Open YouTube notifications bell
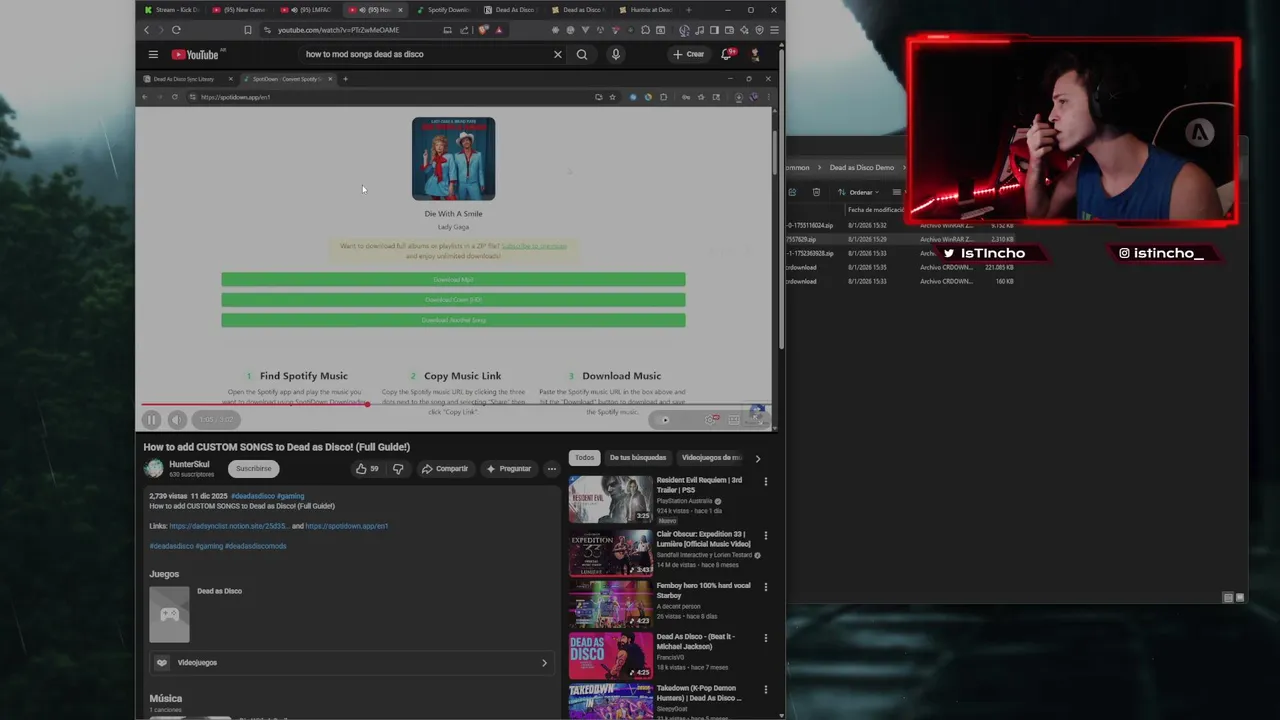This screenshot has height=720, width=1280. (x=727, y=54)
